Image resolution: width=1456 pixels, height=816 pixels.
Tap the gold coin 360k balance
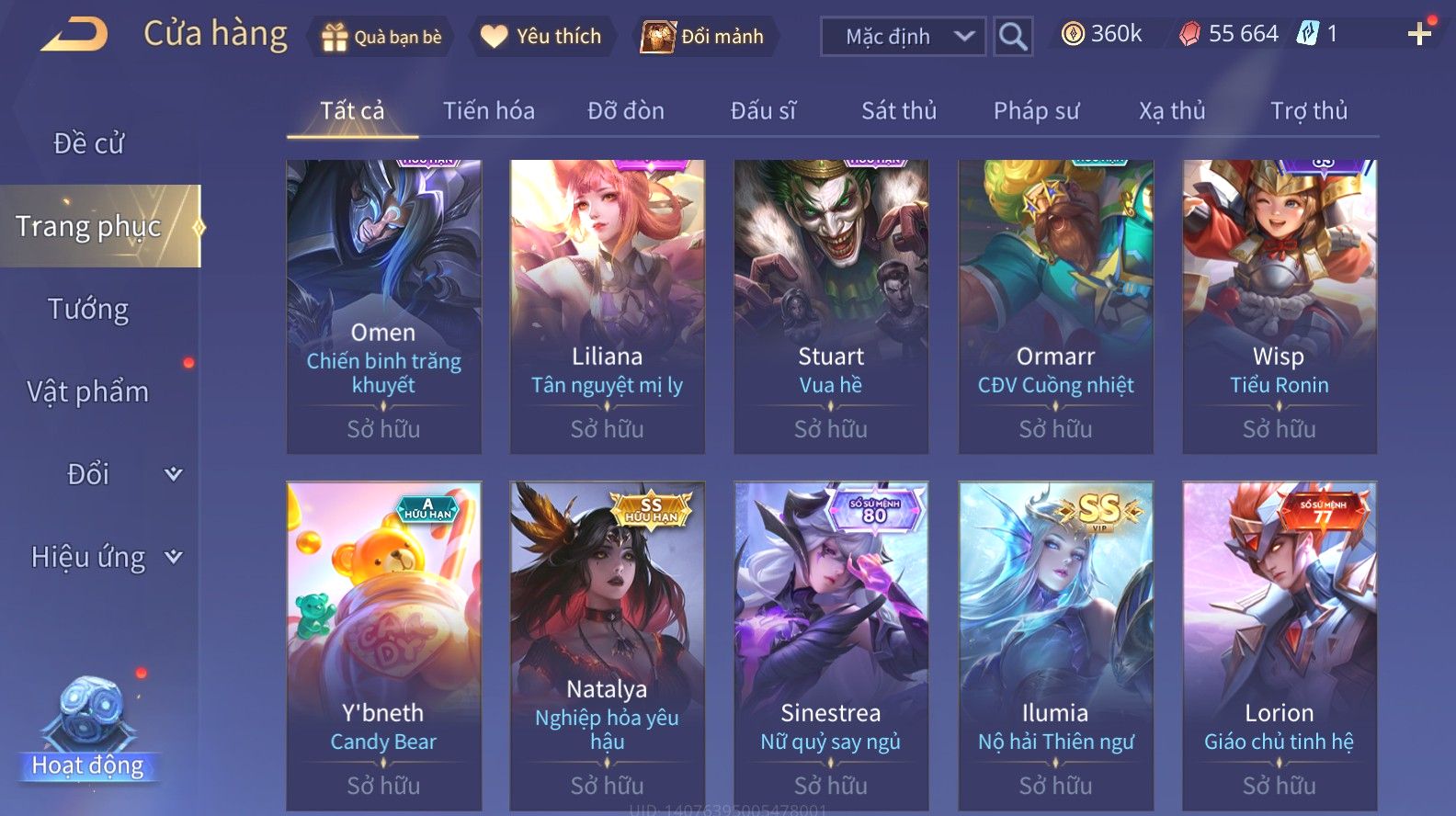1101,34
